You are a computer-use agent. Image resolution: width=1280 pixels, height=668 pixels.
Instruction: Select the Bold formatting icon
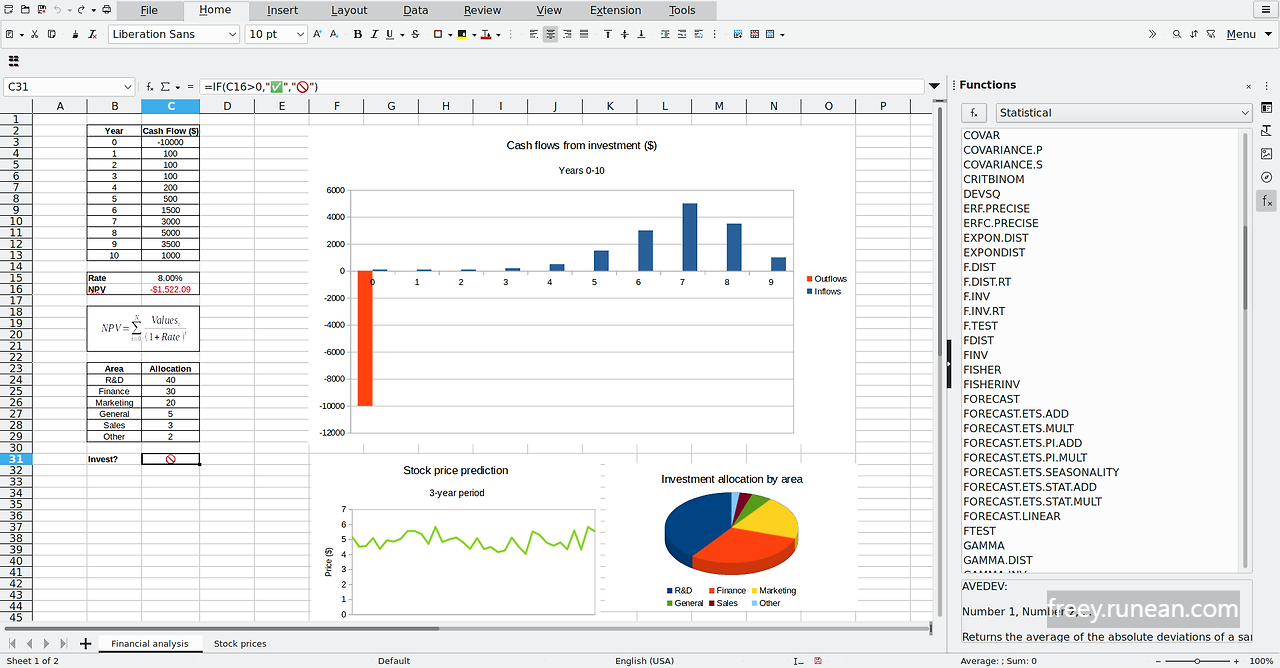click(357, 34)
